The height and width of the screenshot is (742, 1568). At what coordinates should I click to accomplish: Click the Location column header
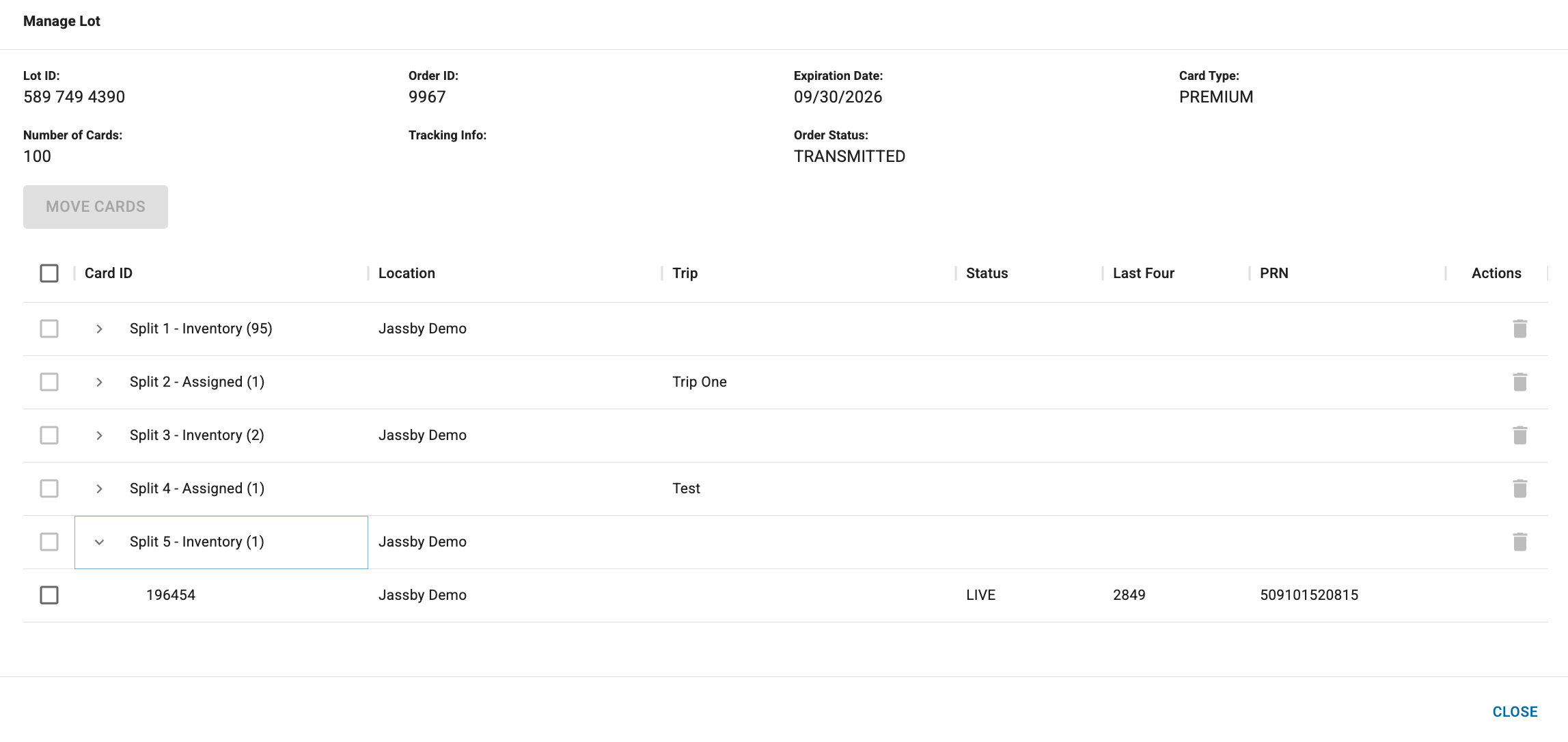407,273
